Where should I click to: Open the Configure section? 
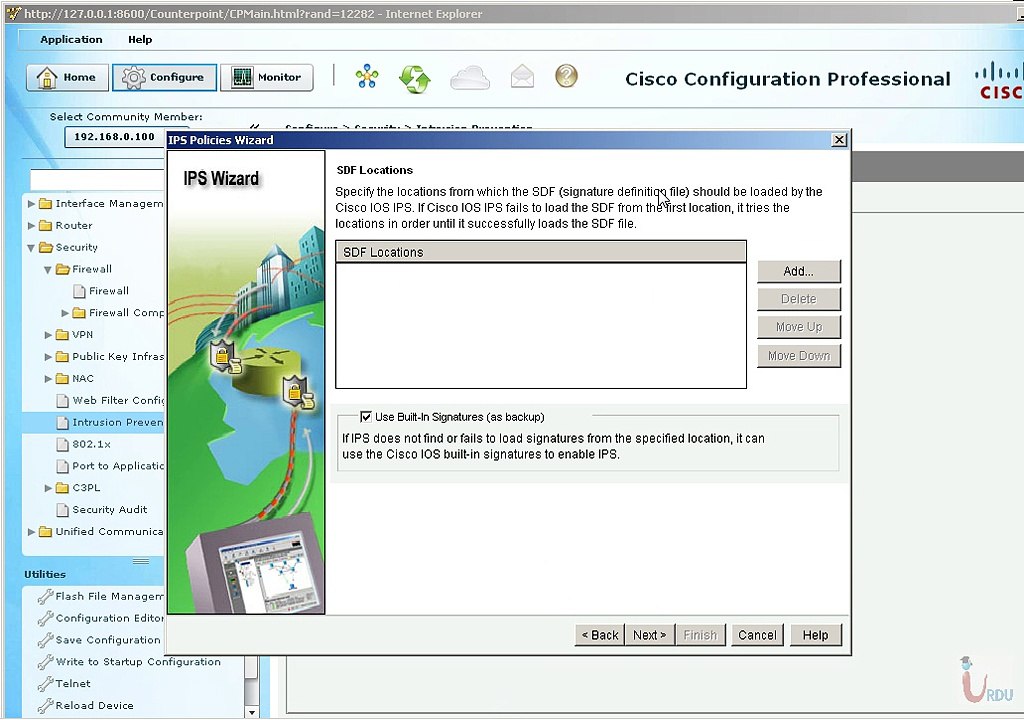(x=164, y=77)
